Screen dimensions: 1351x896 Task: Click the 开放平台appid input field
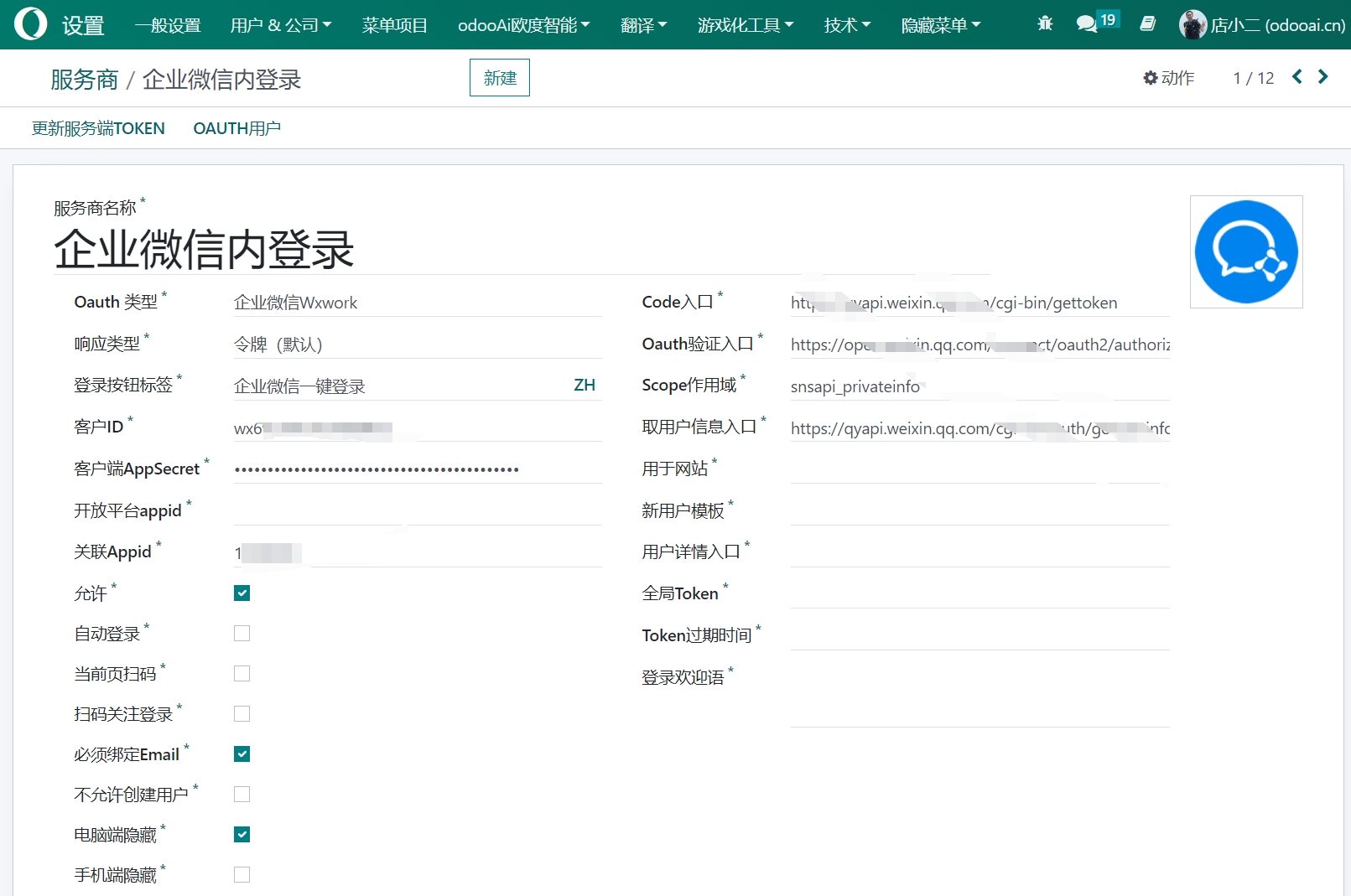(x=418, y=511)
